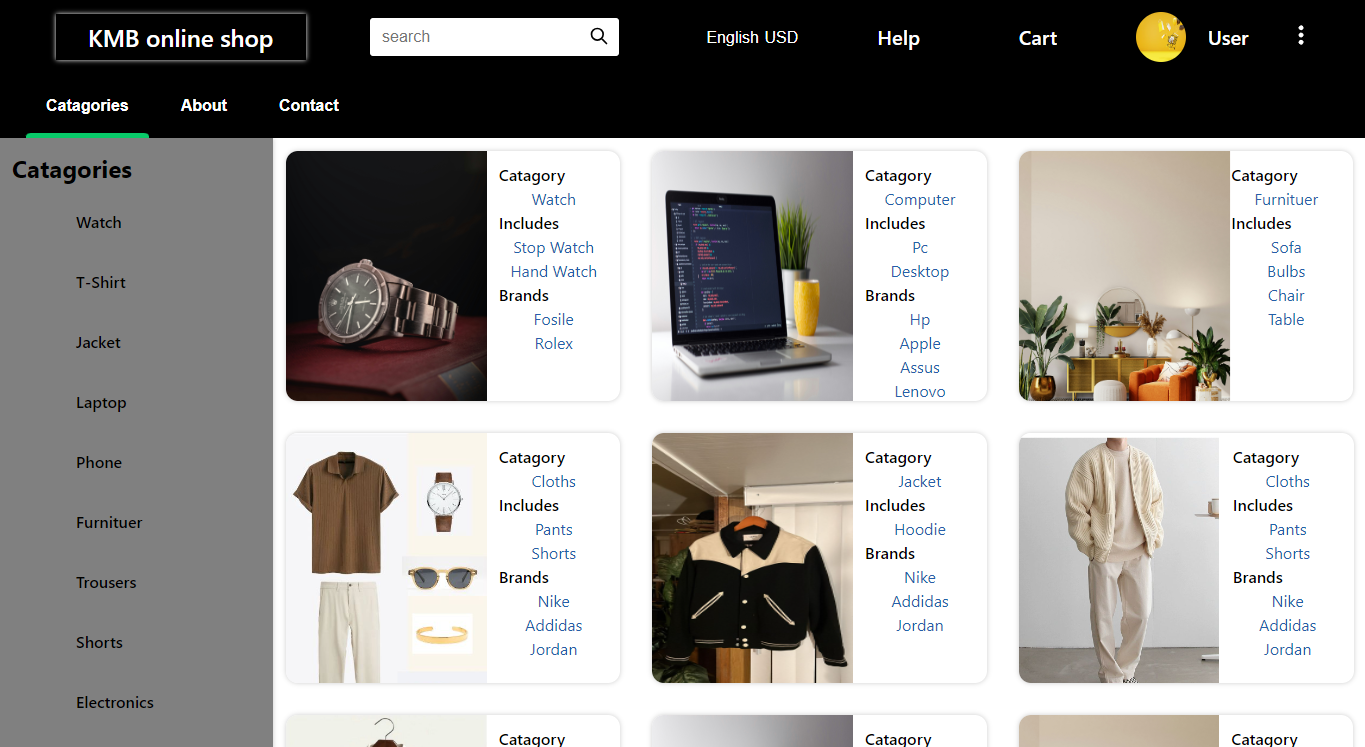Click the user avatar picture
Viewport: 1365px width, 747px height.
coord(1160,37)
